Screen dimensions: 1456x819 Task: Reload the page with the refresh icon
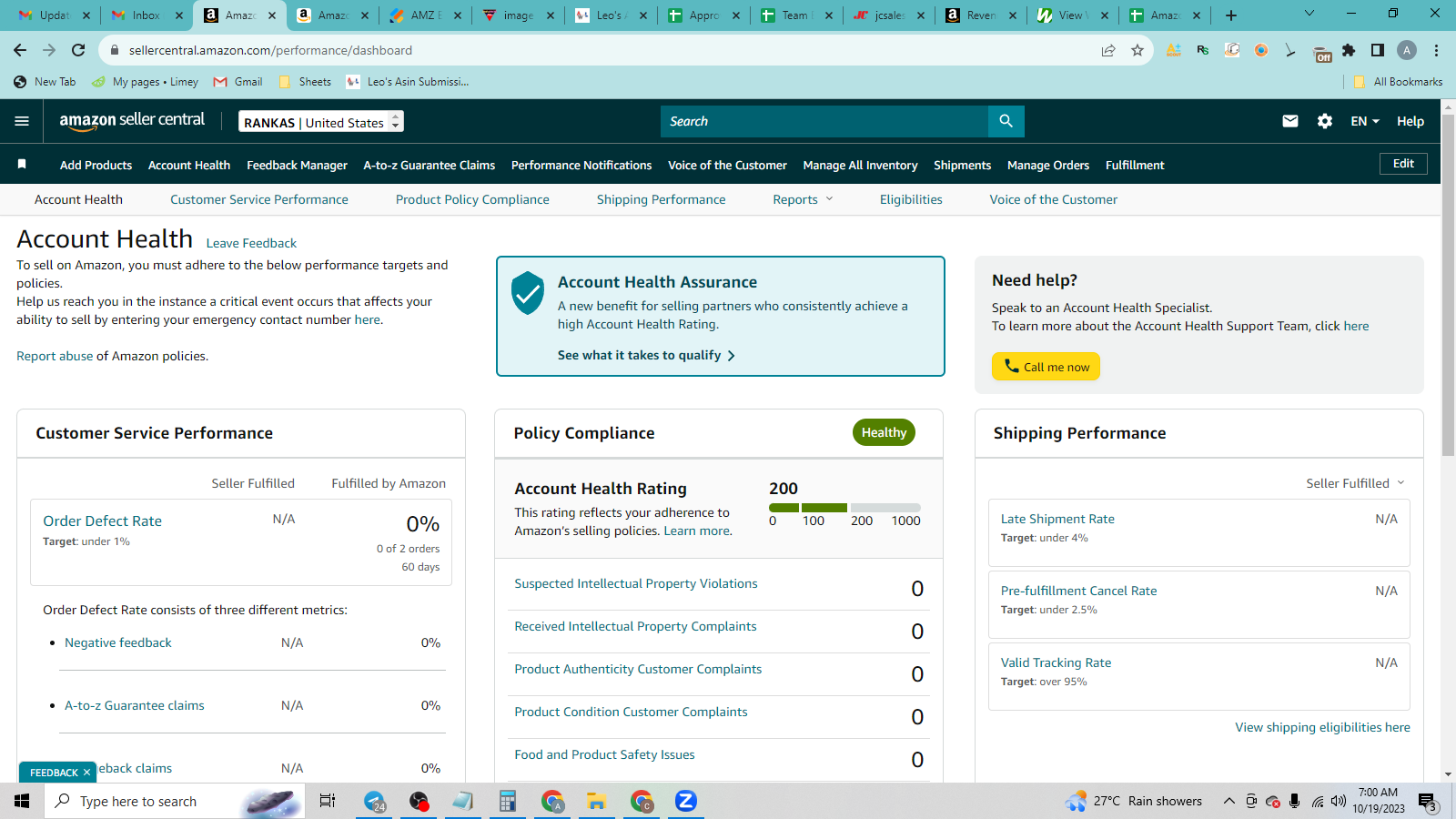coord(78,50)
